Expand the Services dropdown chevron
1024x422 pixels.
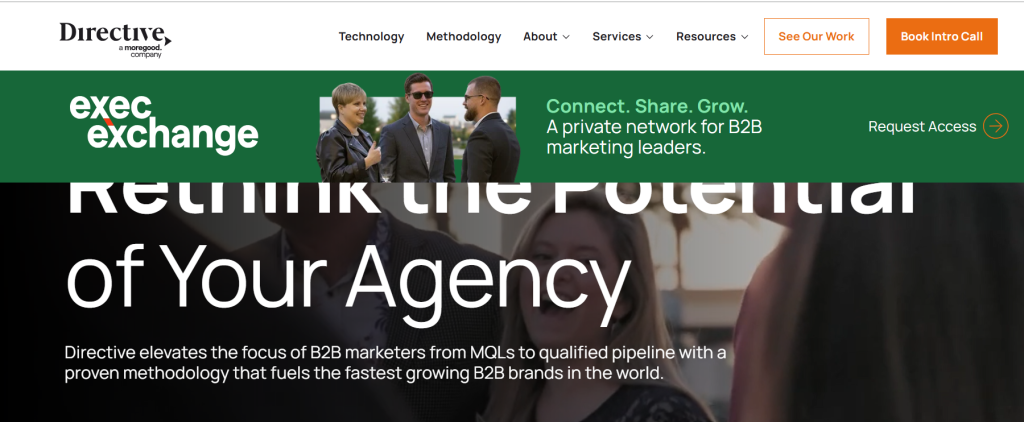(x=650, y=37)
